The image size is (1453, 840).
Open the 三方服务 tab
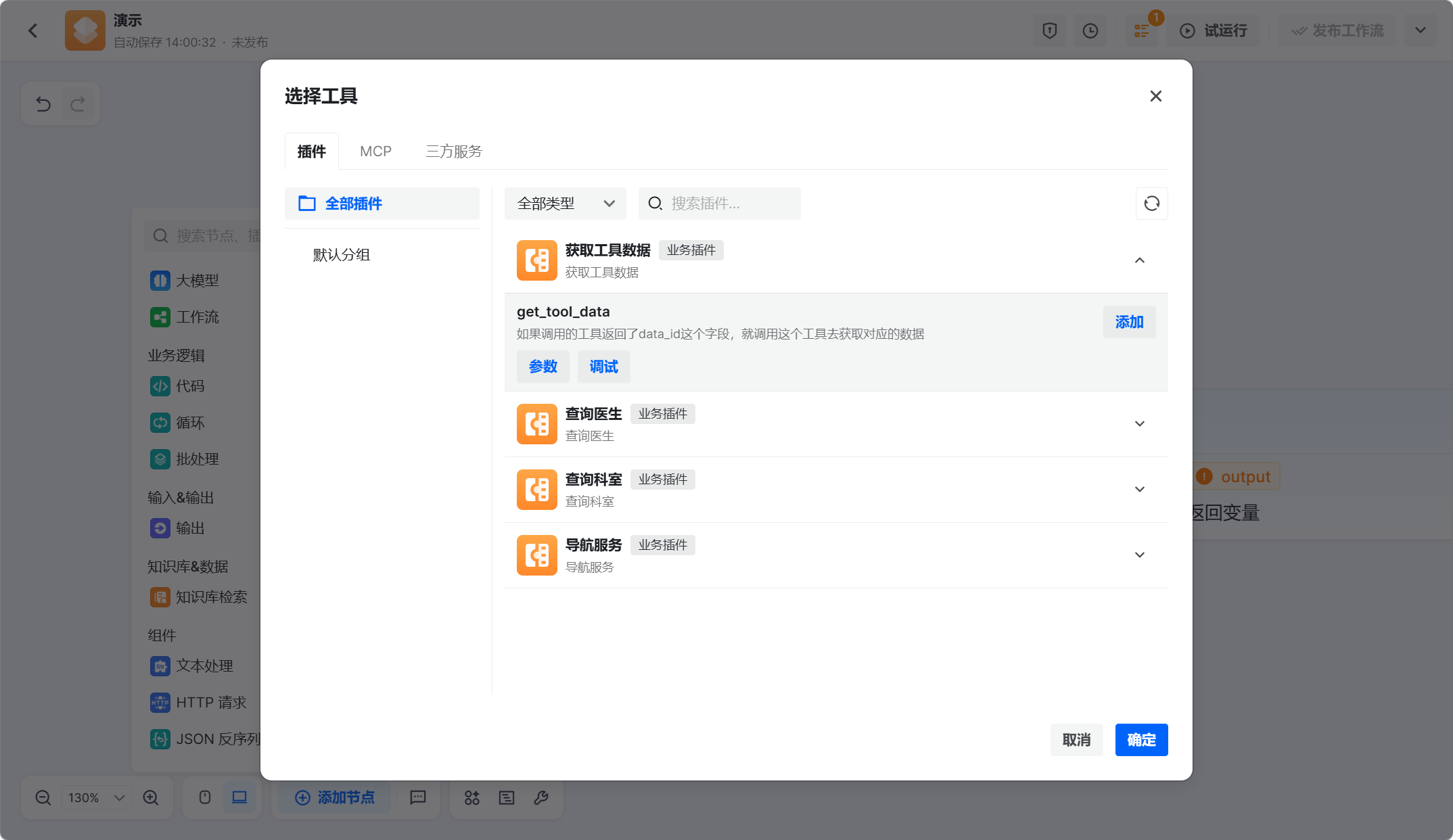(x=454, y=151)
